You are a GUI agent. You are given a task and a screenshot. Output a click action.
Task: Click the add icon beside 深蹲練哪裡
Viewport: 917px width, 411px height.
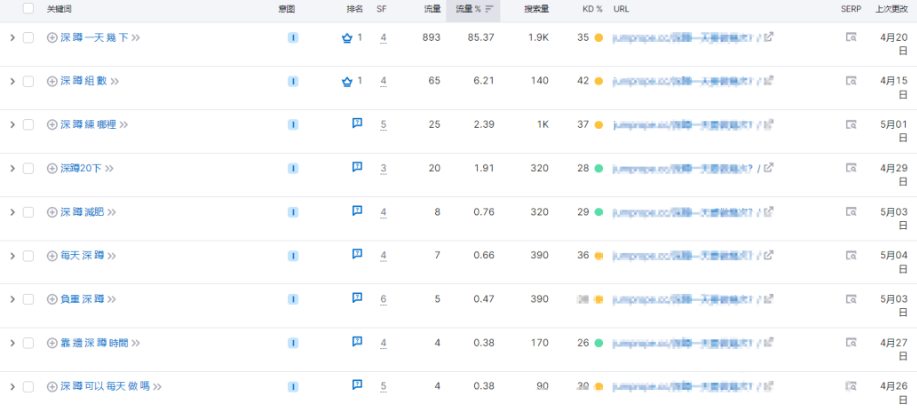52,125
